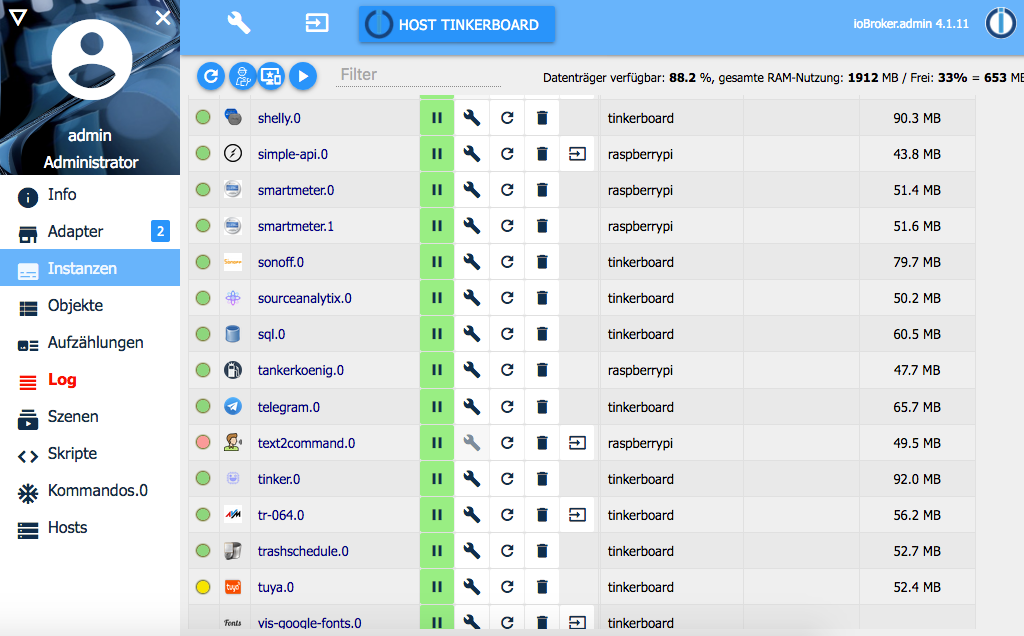Open HOST TINKERBOARD button
This screenshot has width=1024, height=636.
pos(456,25)
